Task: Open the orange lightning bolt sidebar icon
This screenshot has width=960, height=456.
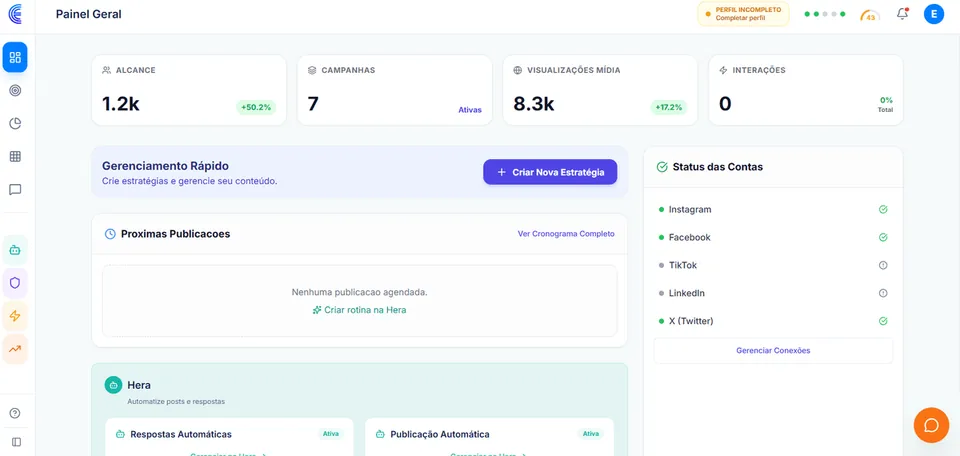Action: pyautogui.click(x=15, y=316)
